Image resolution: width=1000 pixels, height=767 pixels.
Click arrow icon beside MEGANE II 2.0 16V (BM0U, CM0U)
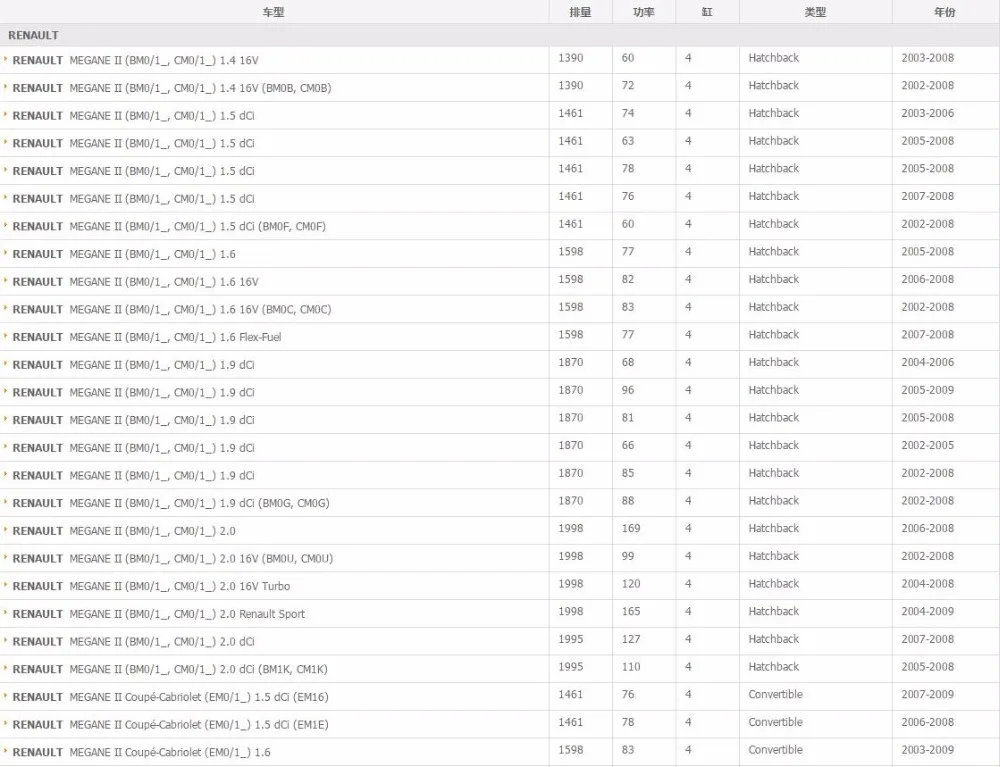(x=6, y=557)
